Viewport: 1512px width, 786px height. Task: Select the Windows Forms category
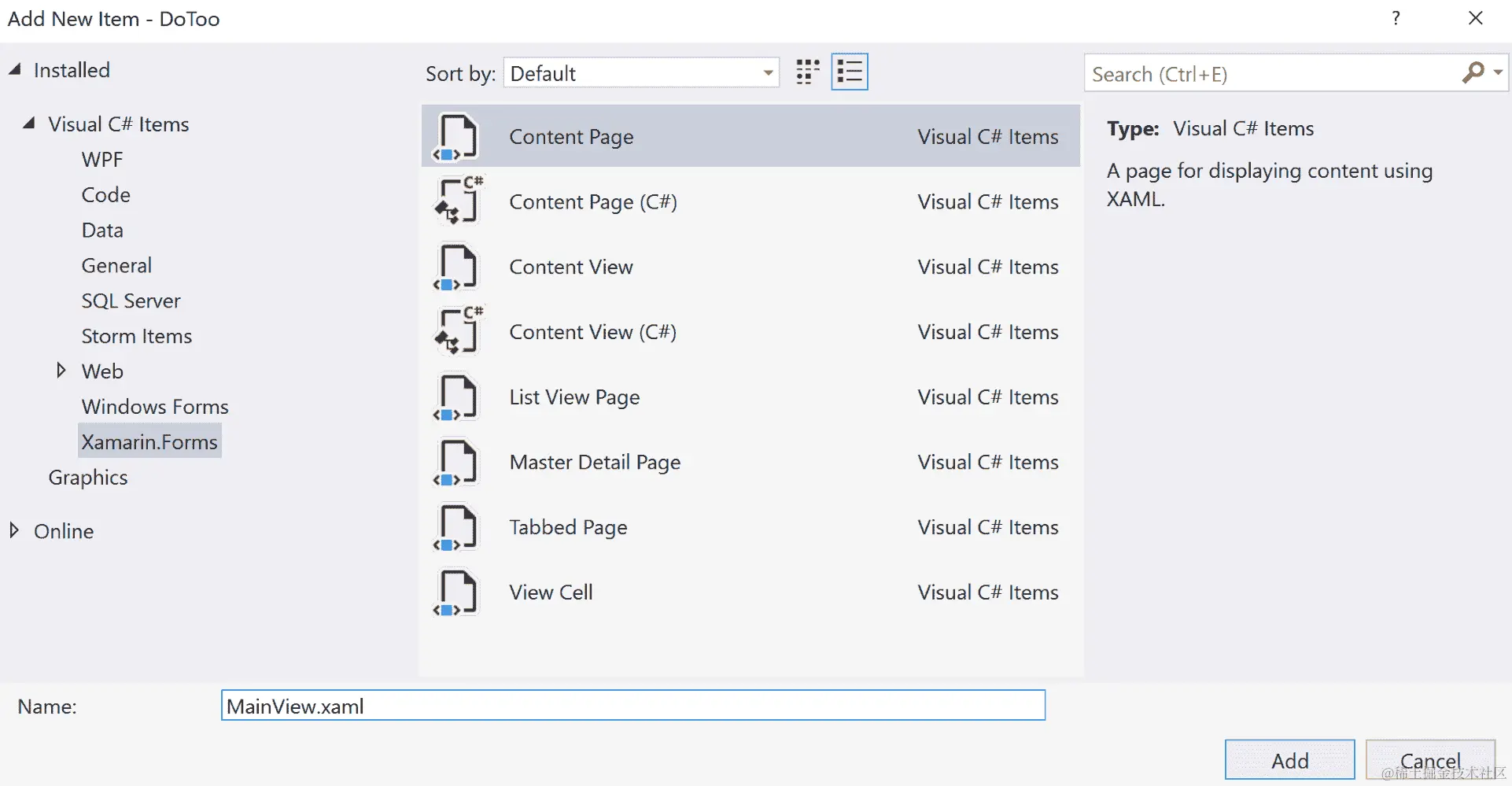(155, 407)
